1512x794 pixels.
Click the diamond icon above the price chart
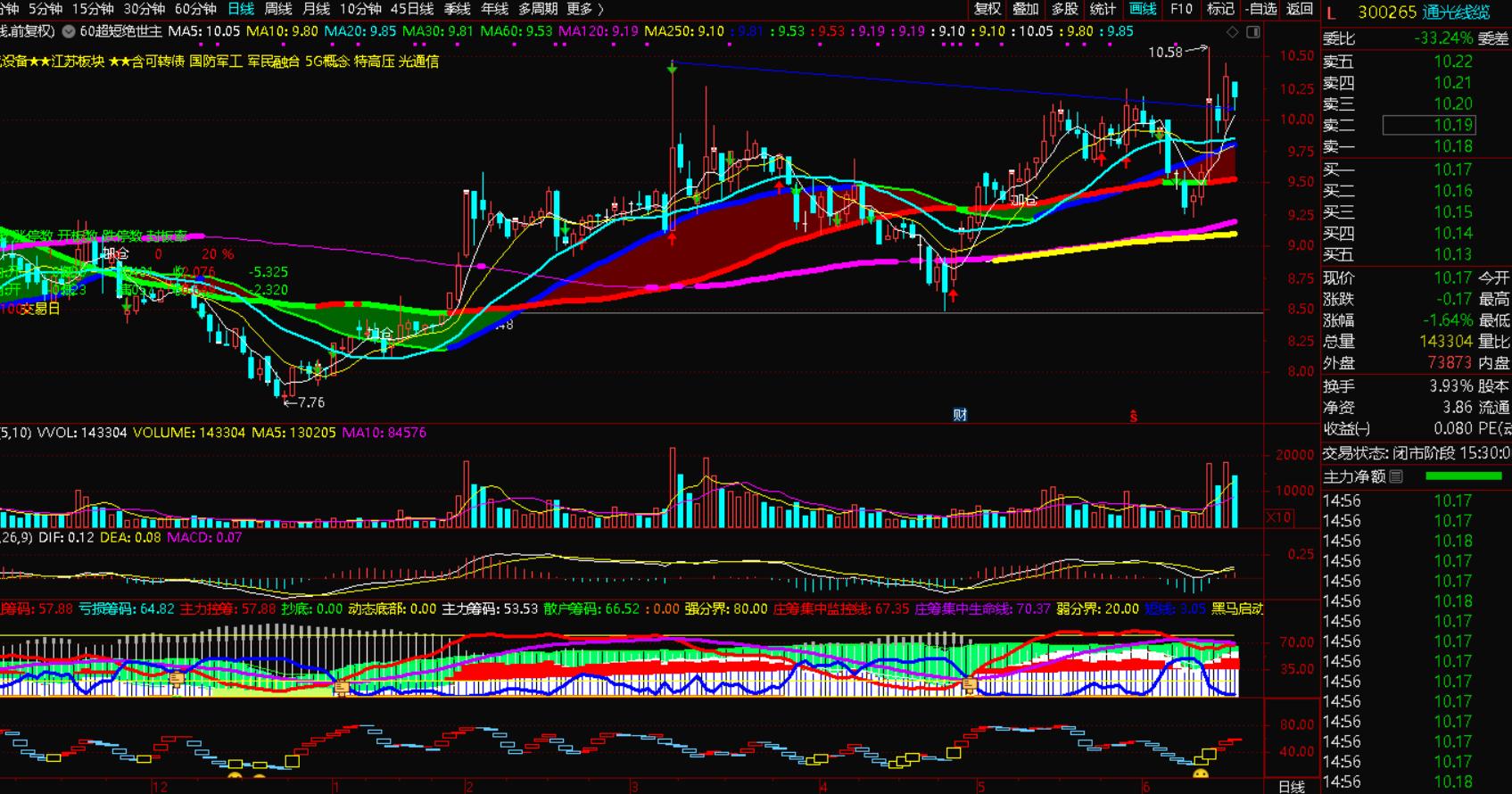click(x=1233, y=32)
